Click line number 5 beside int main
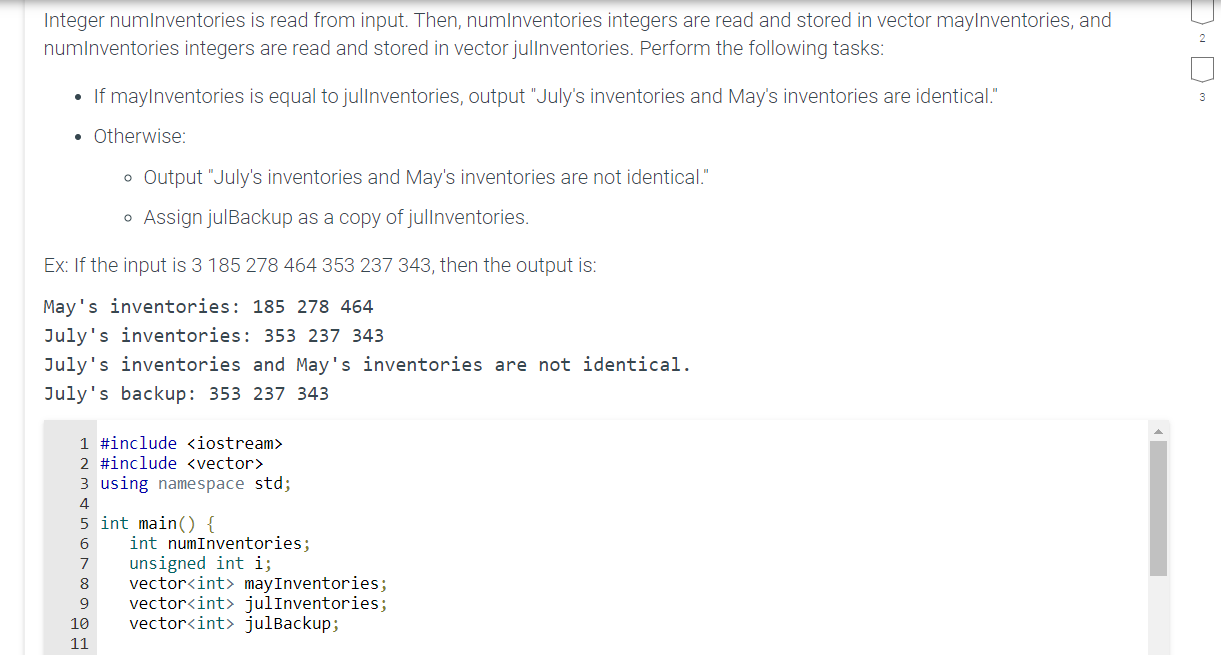Viewport: 1221px width, 662px height. [x=84, y=523]
